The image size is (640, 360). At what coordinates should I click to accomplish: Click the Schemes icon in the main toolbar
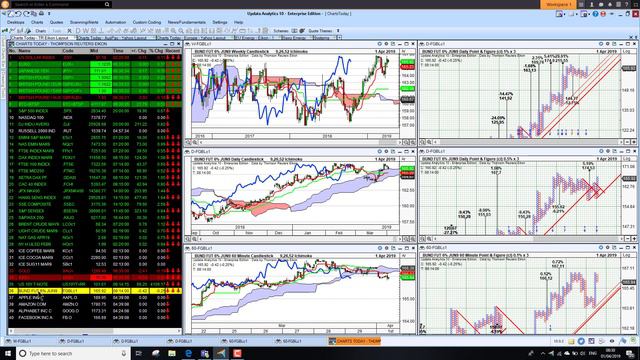point(294,31)
